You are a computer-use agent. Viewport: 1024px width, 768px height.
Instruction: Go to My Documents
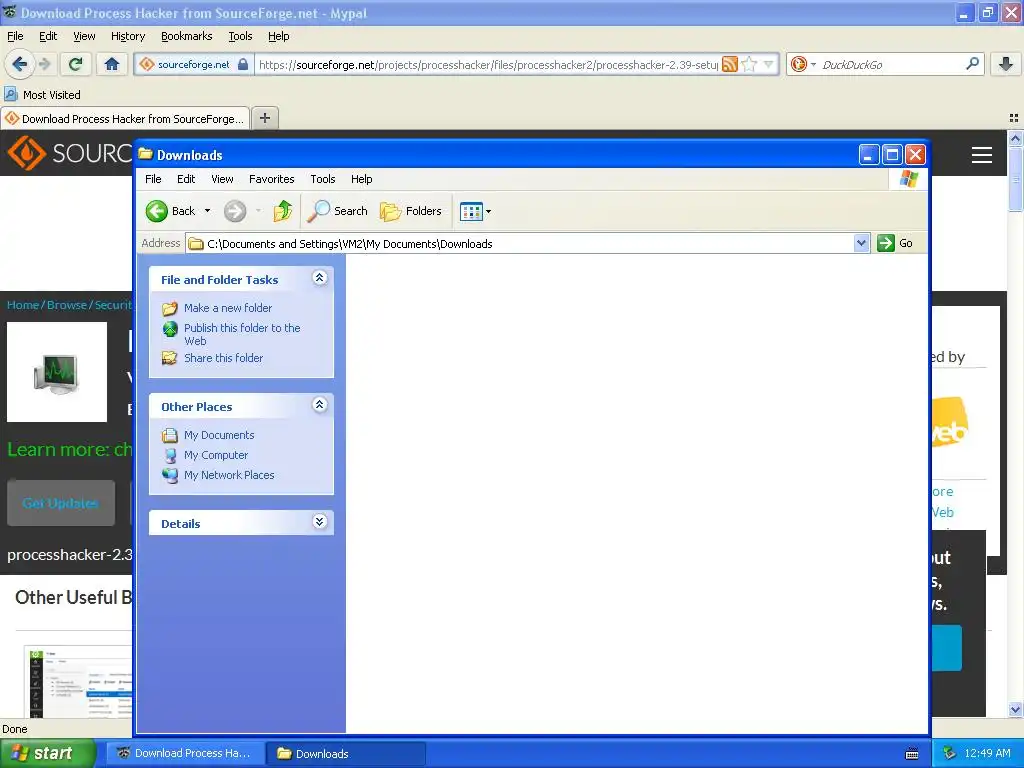pos(219,435)
